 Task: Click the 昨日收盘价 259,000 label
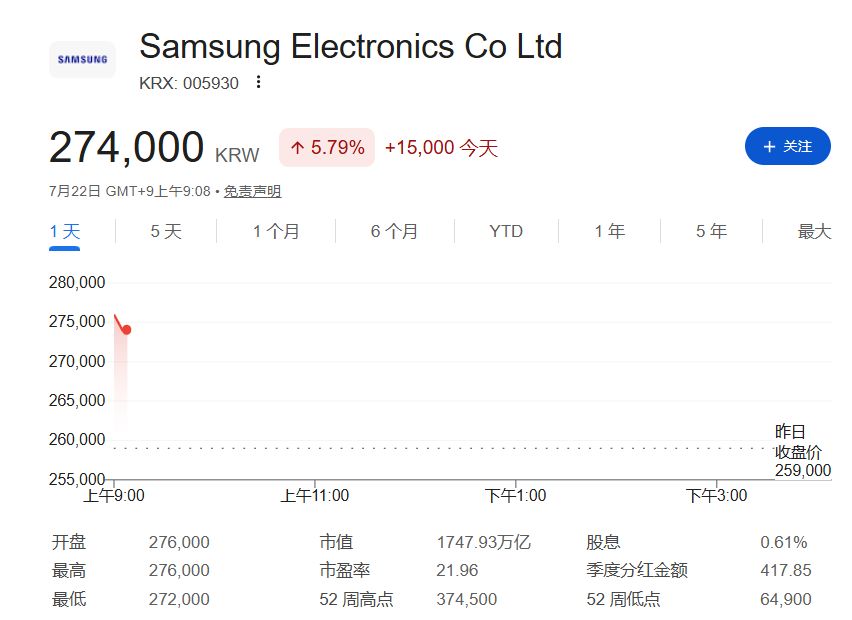(x=803, y=451)
